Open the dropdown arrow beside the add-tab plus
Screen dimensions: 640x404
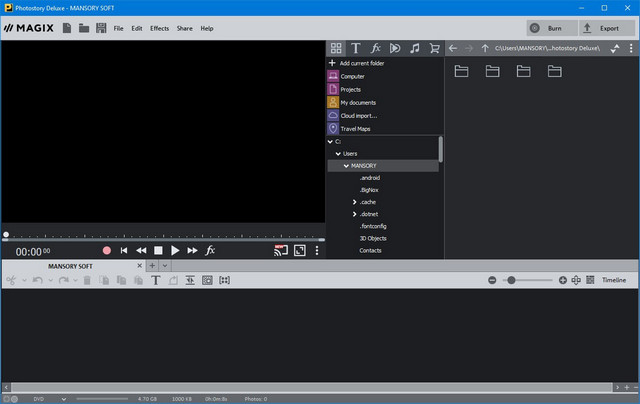[165, 266]
